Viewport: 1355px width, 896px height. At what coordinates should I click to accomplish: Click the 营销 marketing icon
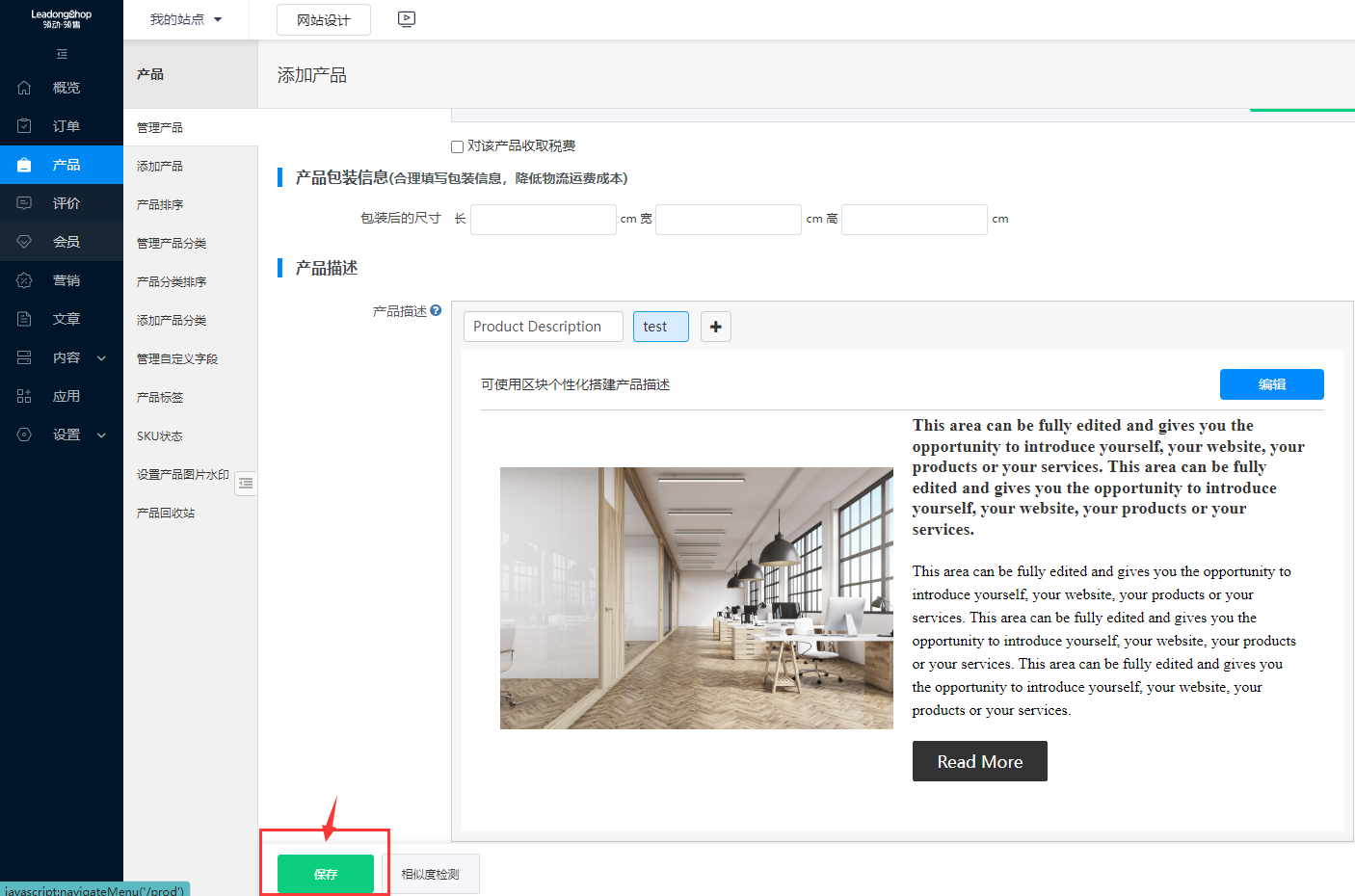pos(24,280)
